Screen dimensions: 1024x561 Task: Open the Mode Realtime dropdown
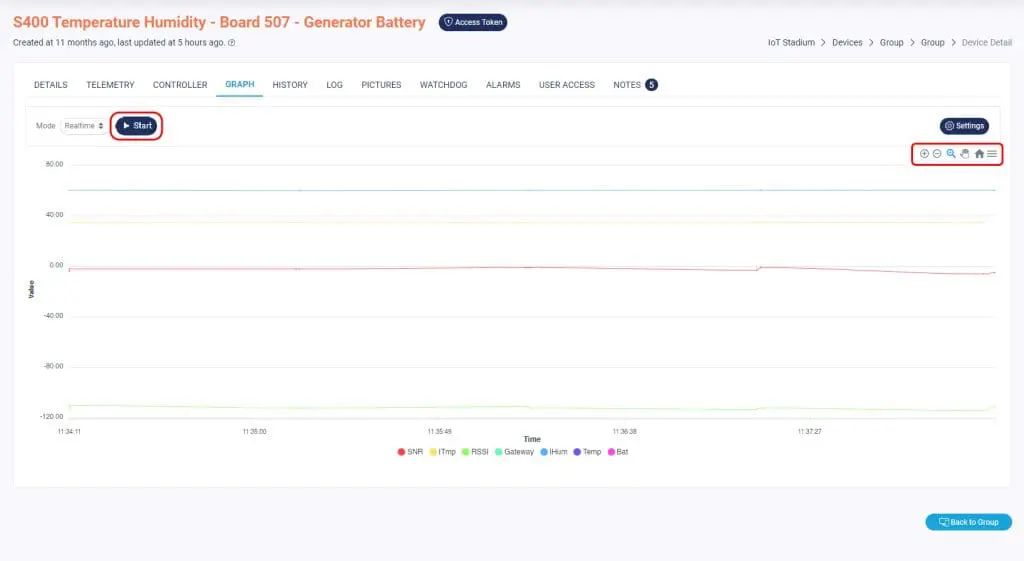[x=83, y=126]
